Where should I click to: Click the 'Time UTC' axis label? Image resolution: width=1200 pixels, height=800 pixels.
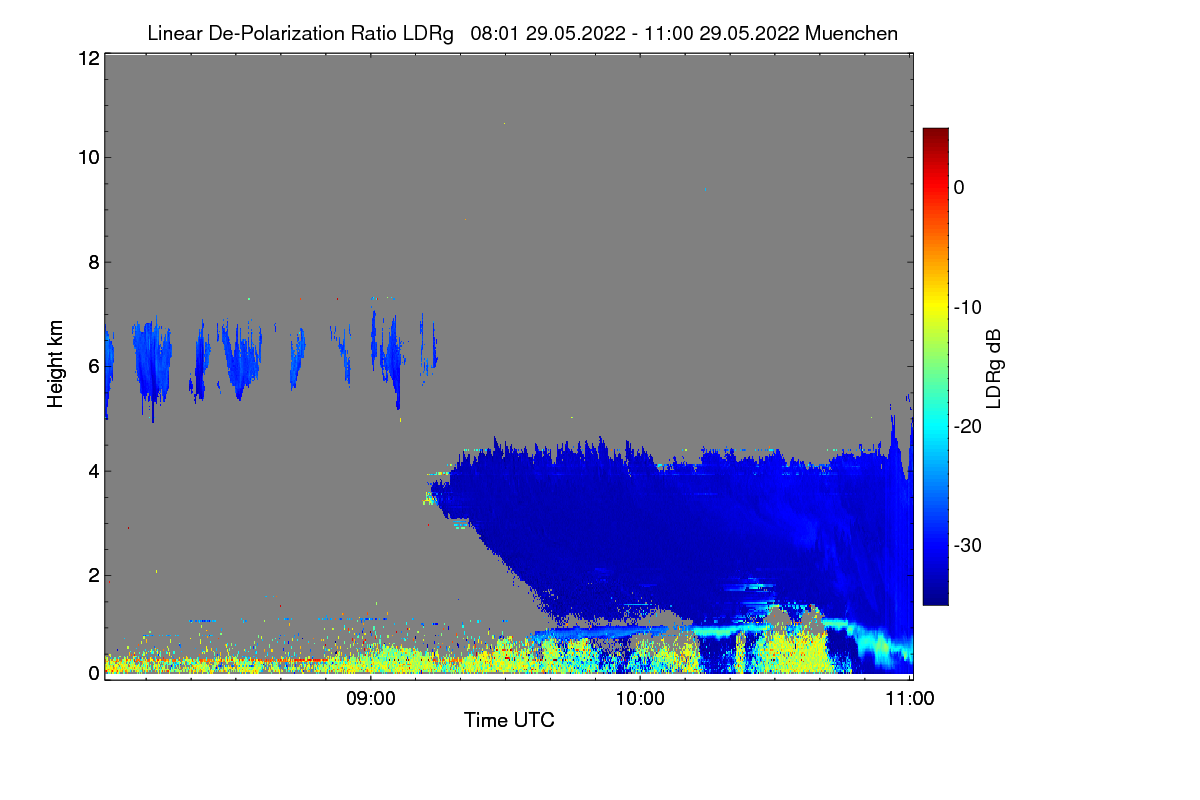pos(509,720)
